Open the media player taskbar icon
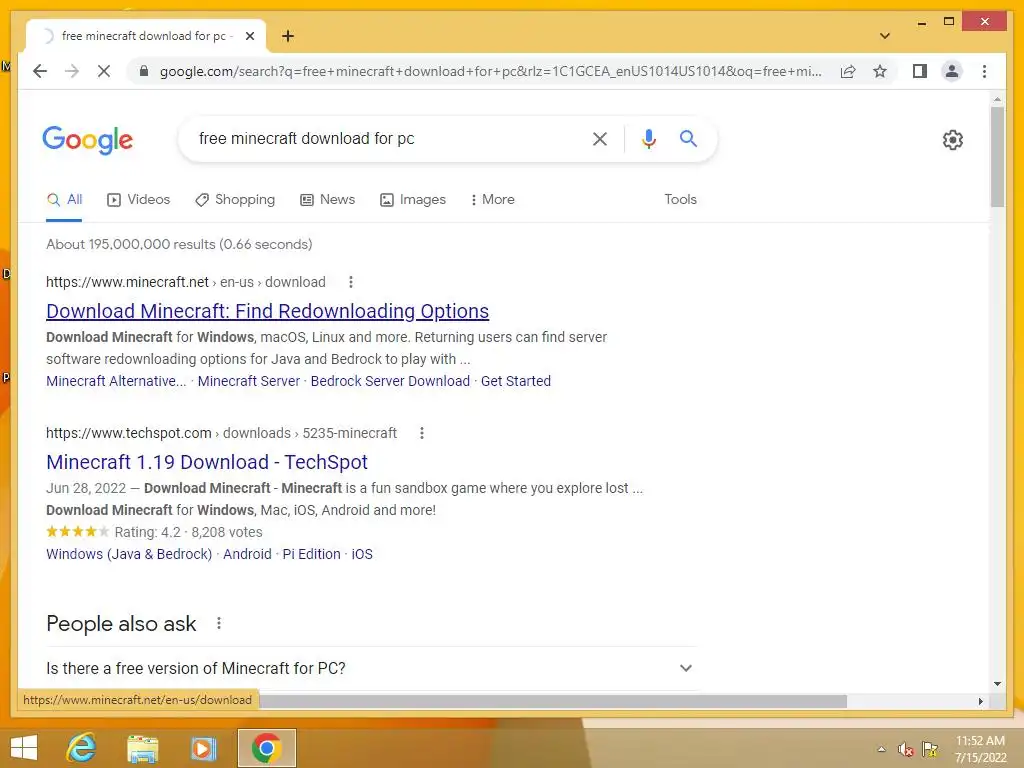The height and width of the screenshot is (768, 1024). [x=203, y=748]
